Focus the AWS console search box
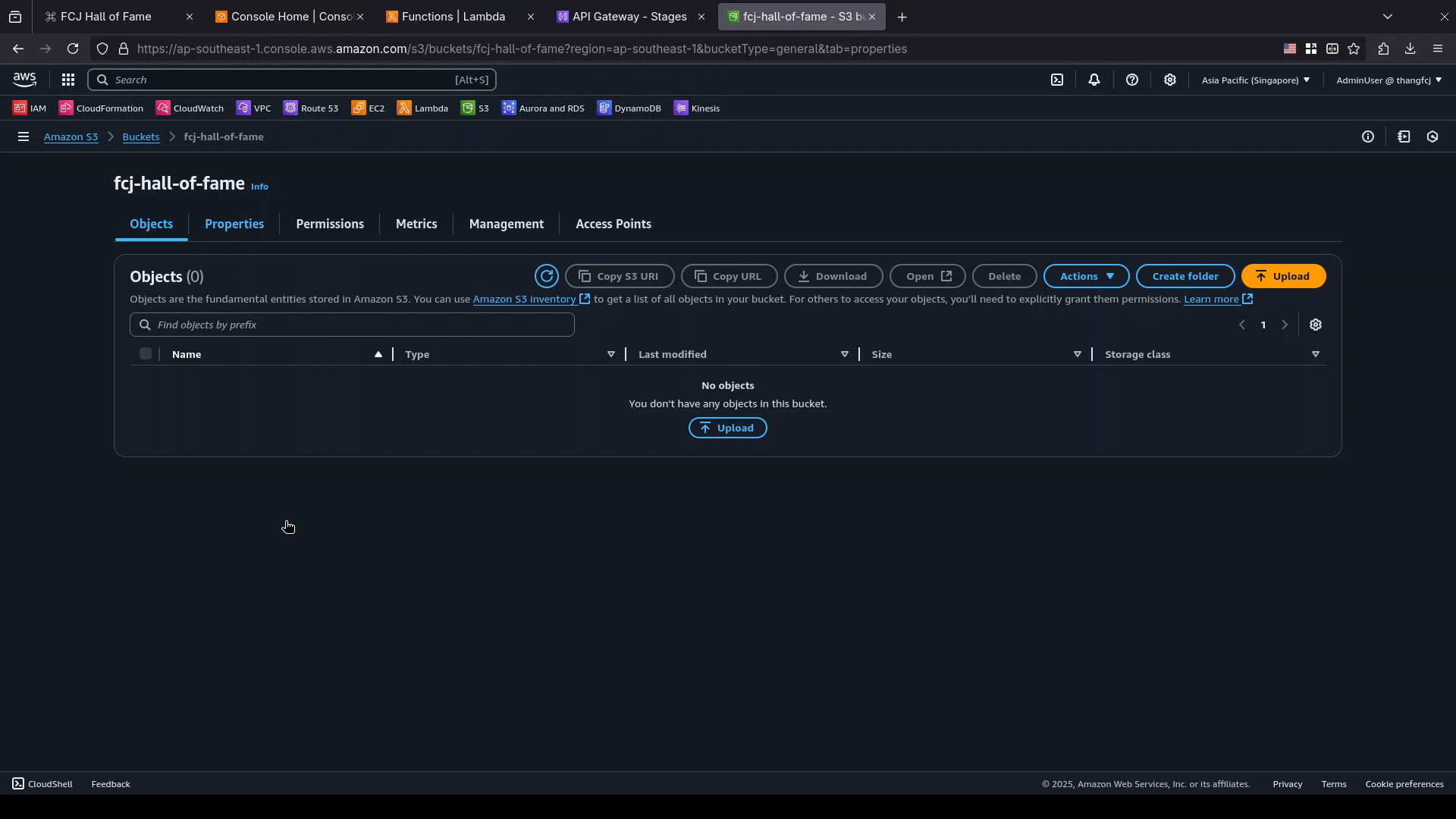1456x819 pixels. pyautogui.click(x=292, y=80)
